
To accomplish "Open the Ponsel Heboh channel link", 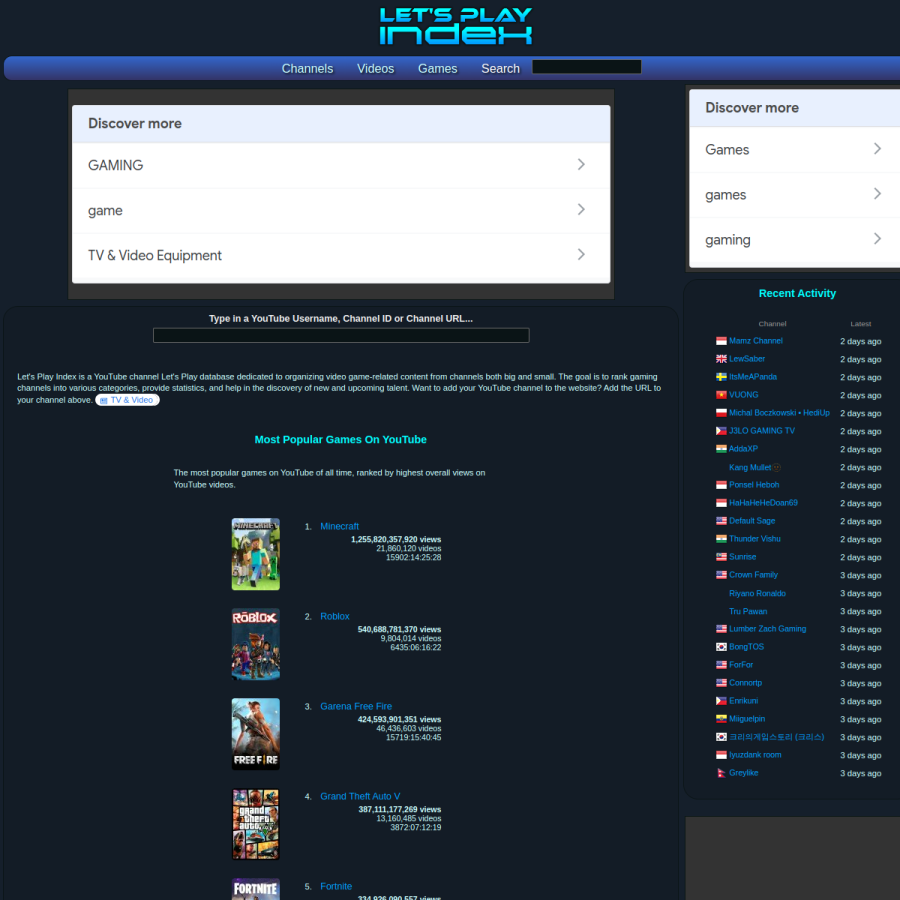I will 754,485.
